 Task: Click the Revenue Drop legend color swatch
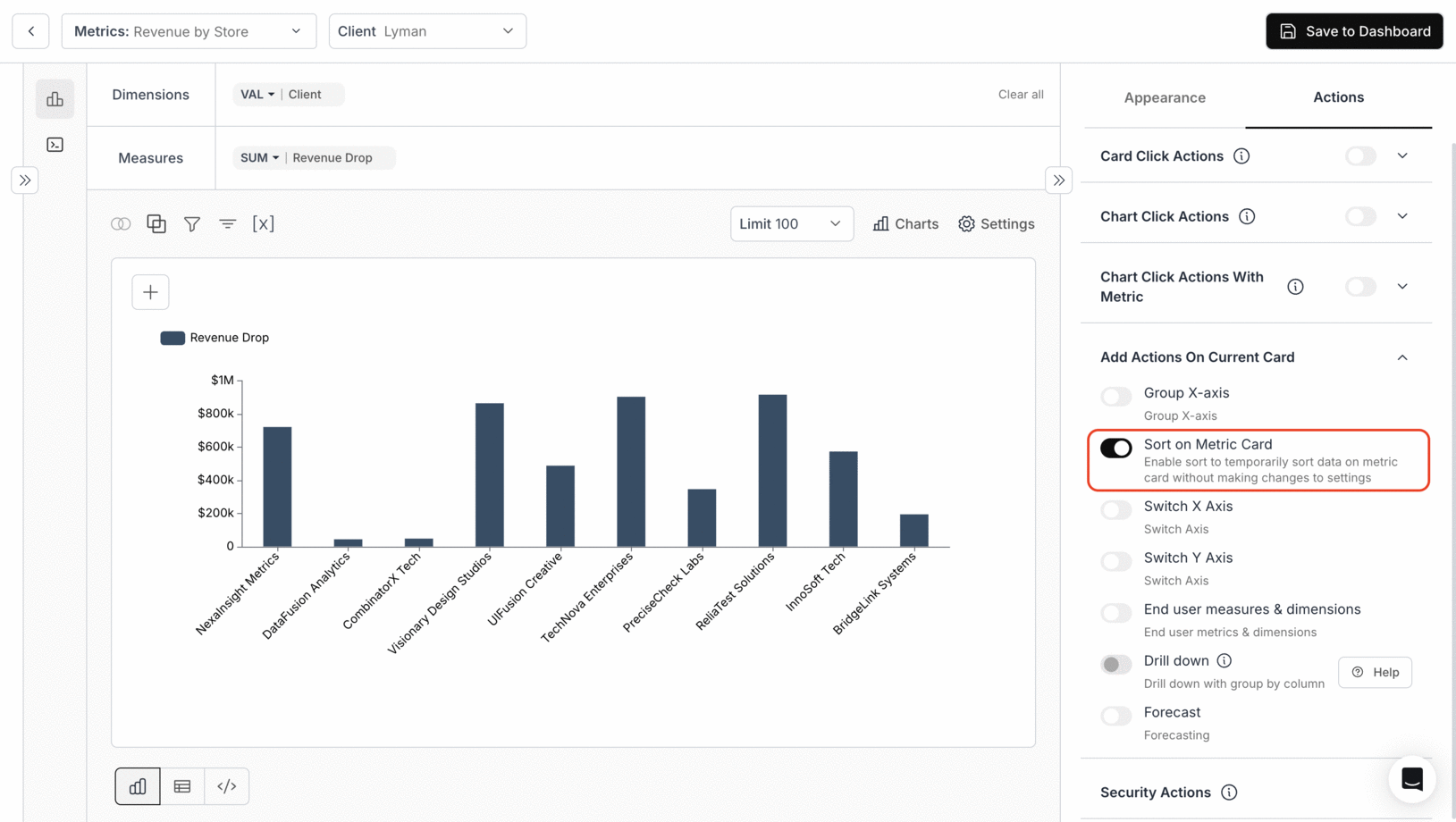[172, 337]
